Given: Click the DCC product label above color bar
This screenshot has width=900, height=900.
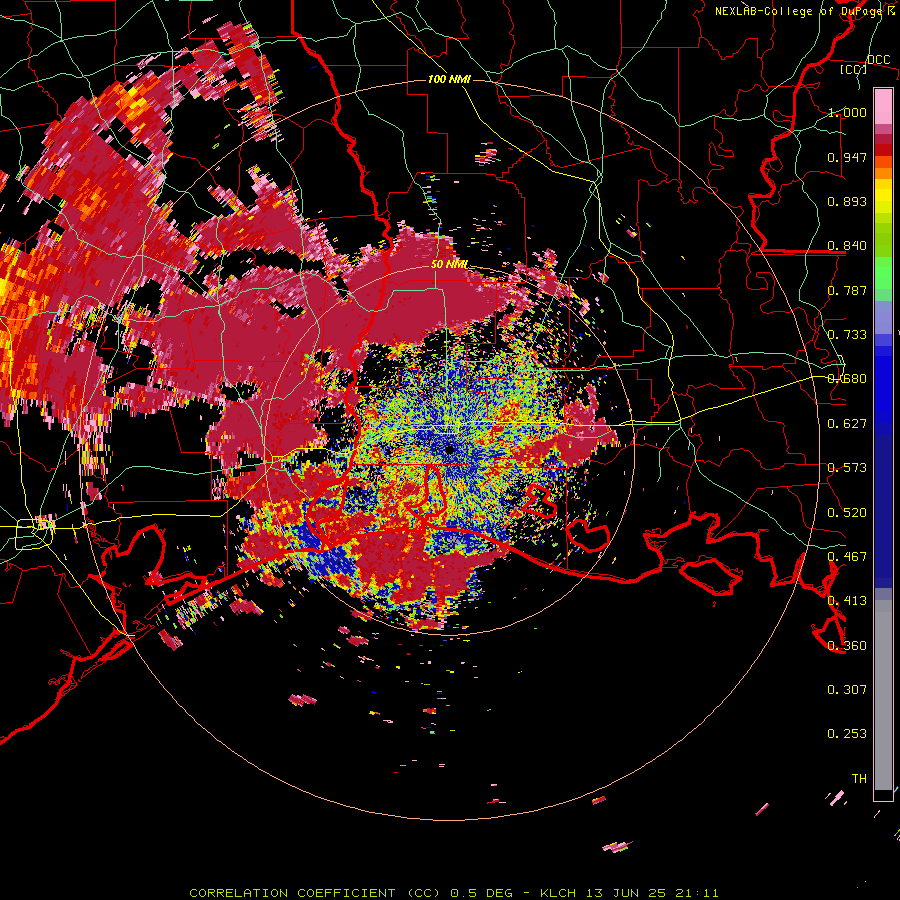Looking at the screenshot, I should (878, 60).
